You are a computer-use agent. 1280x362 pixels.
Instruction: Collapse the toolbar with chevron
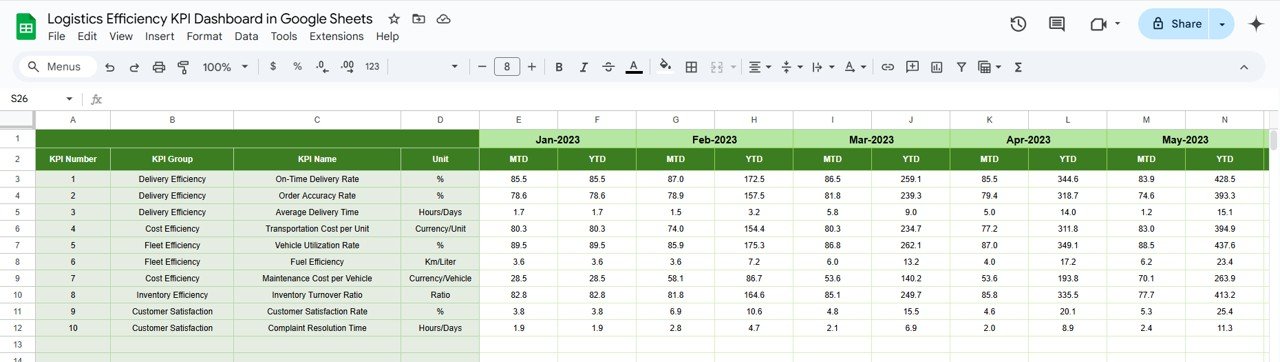1244,67
